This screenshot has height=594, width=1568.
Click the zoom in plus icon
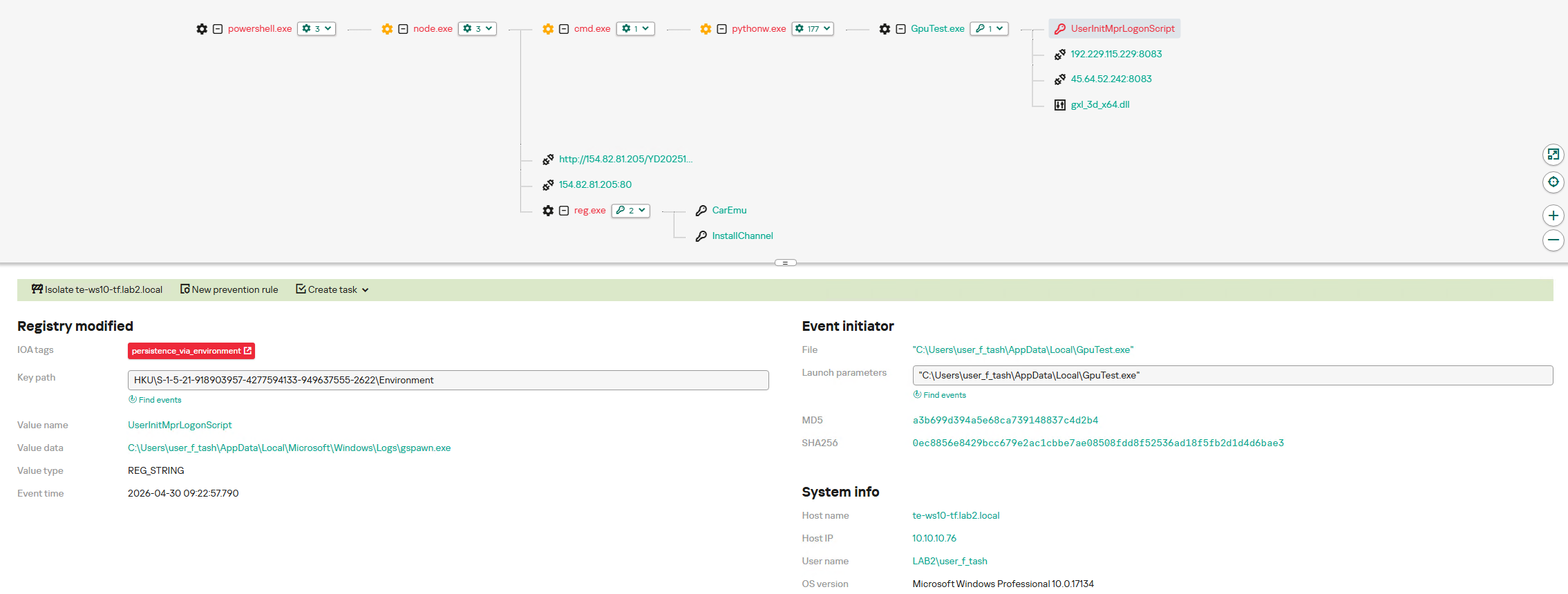pyautogui.click(x=1553, y=215)
